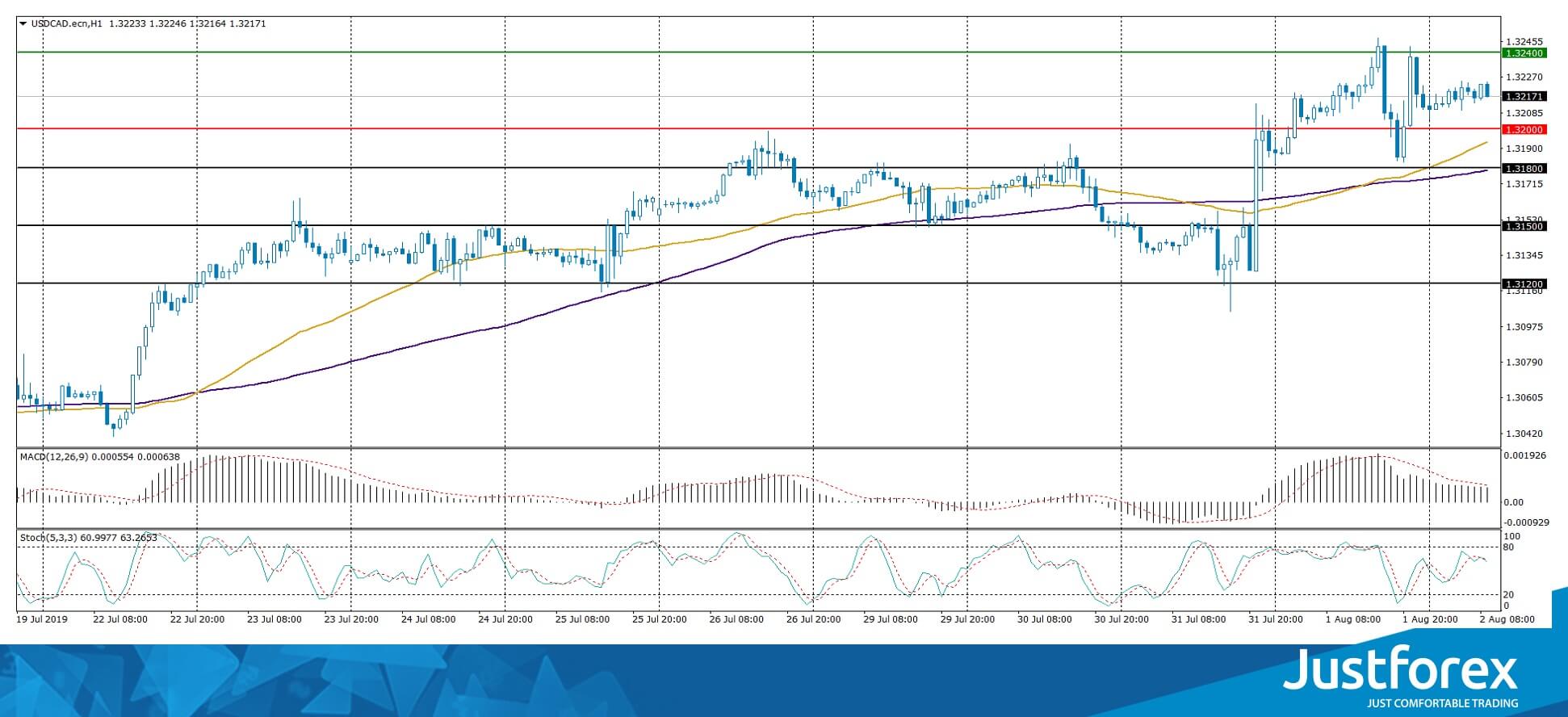Screen dimensions: 1568x717
Task: Click the 31 Jul 08:00 time label
Action: 1198,619
